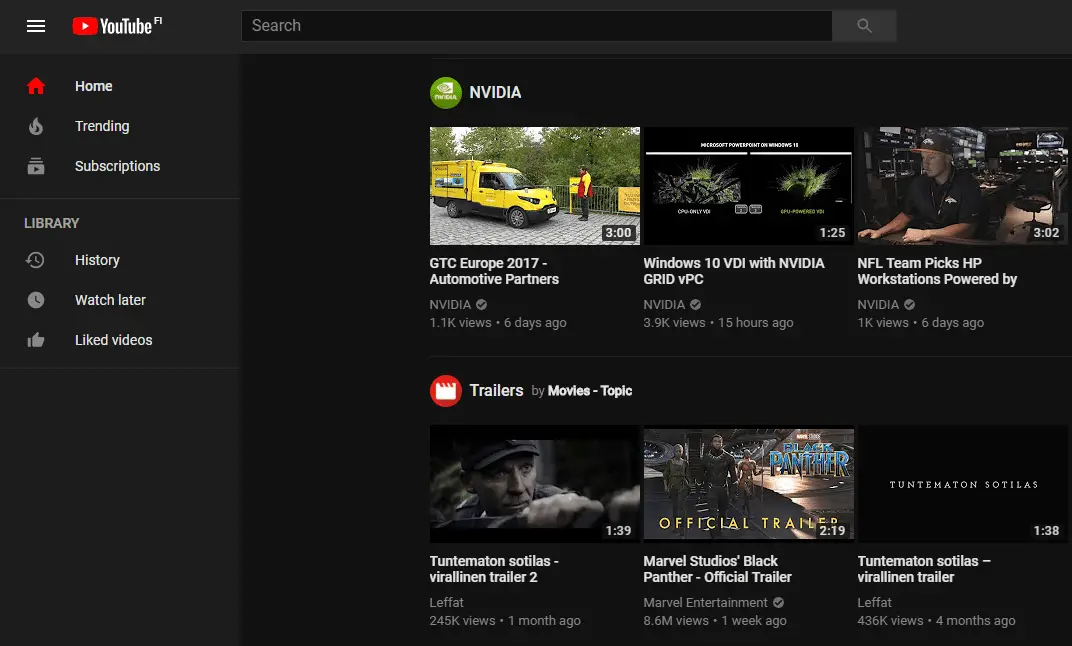Screen dimensions: 1072x646
Task: Open the NVIDIA section heading
Action: [x=495, y=92]
